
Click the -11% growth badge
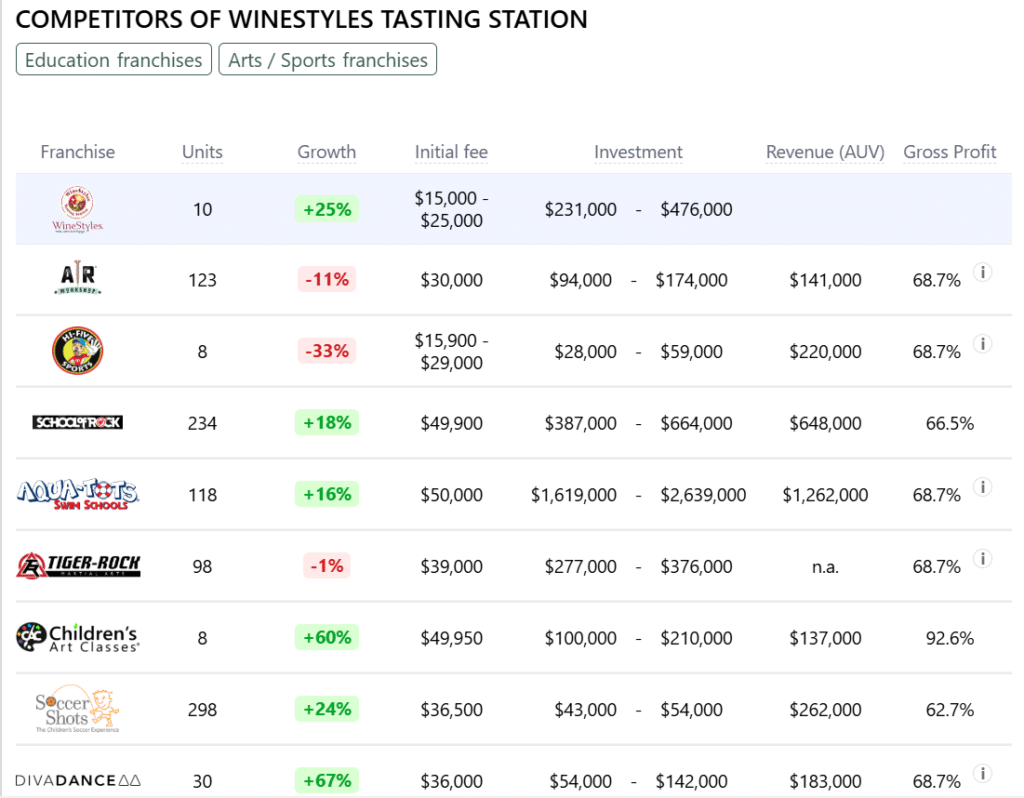pyautogui.click(x=327, y=279)
